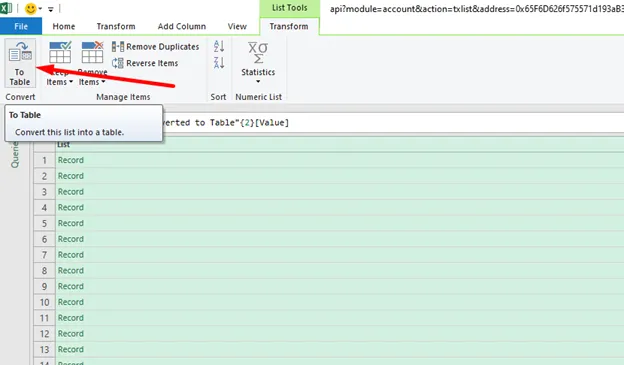Open the Keep Items dropdown

coord(60,64)
